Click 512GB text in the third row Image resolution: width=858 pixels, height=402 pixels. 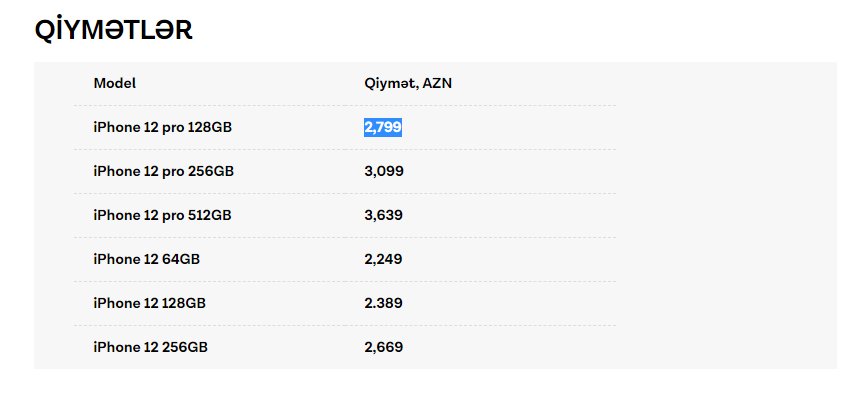point(210,215)
